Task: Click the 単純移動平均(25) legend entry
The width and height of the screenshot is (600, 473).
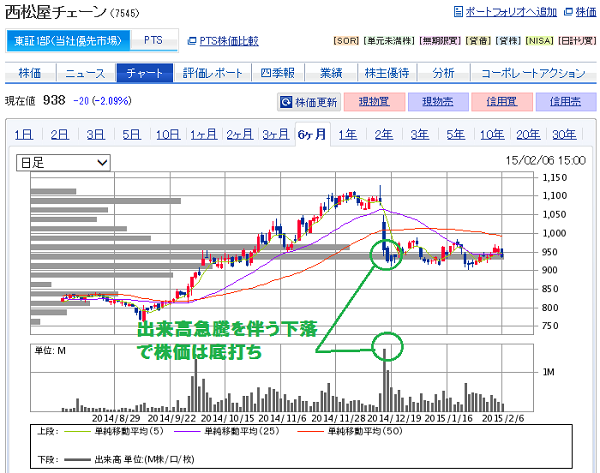Action: [x=227, y=431]
